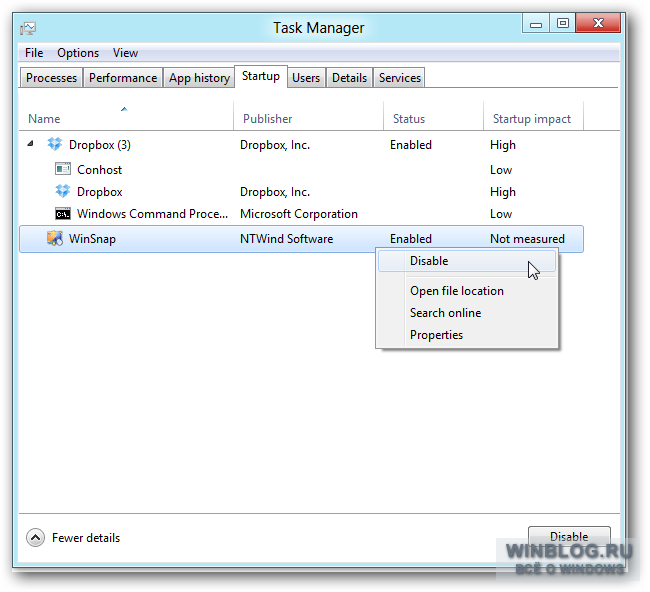Click the Not measured impact cell
650x592 pixels.
[527, 239]
